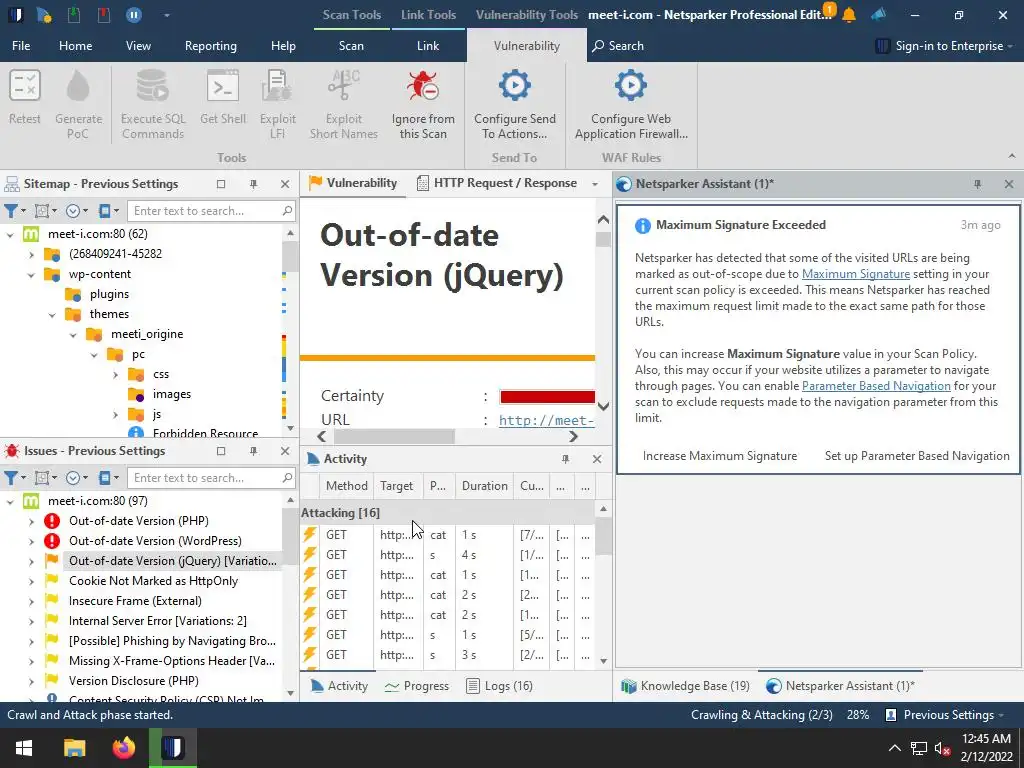This screenshot has height=768, width=1024.
Task: Click the Sitemap filter funnel icon
Action: tap(11, 211)
